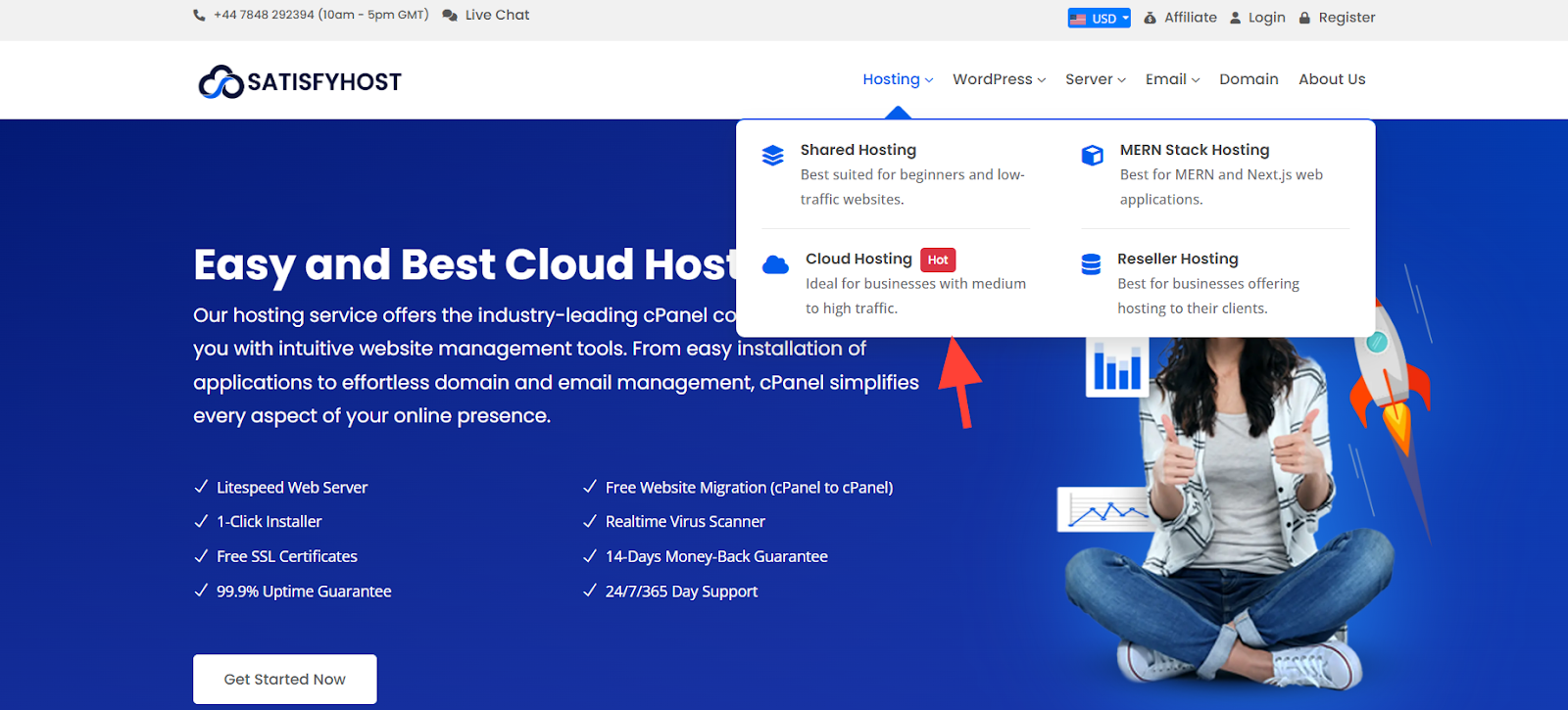Click the checkmark beside Free SSL Certificates
This screenshot has height=710, width=1568.
201,556
